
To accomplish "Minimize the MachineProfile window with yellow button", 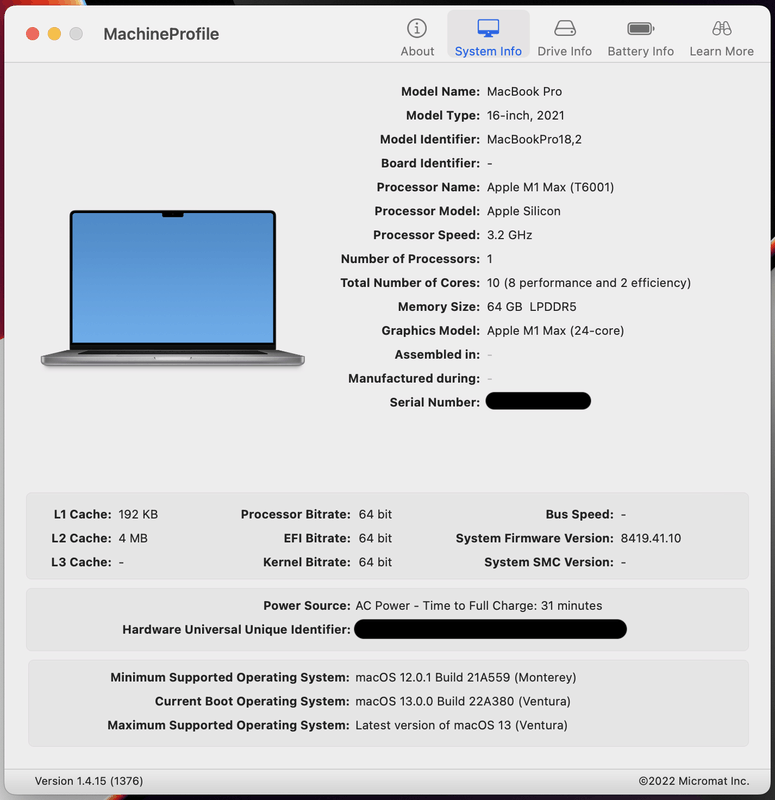I will tap(54, 34).
